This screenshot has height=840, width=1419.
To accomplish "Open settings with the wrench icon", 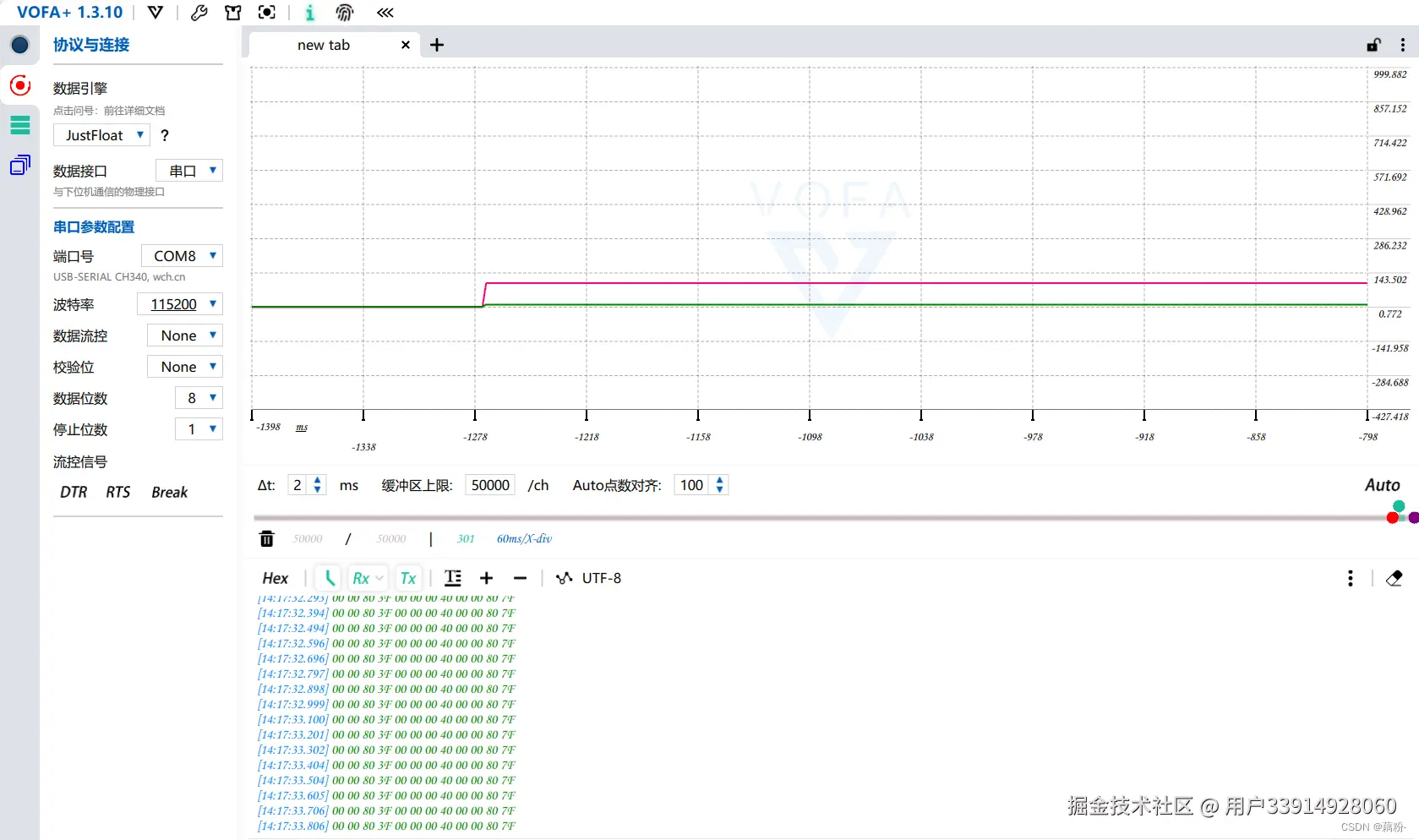I will click(199, 13).
